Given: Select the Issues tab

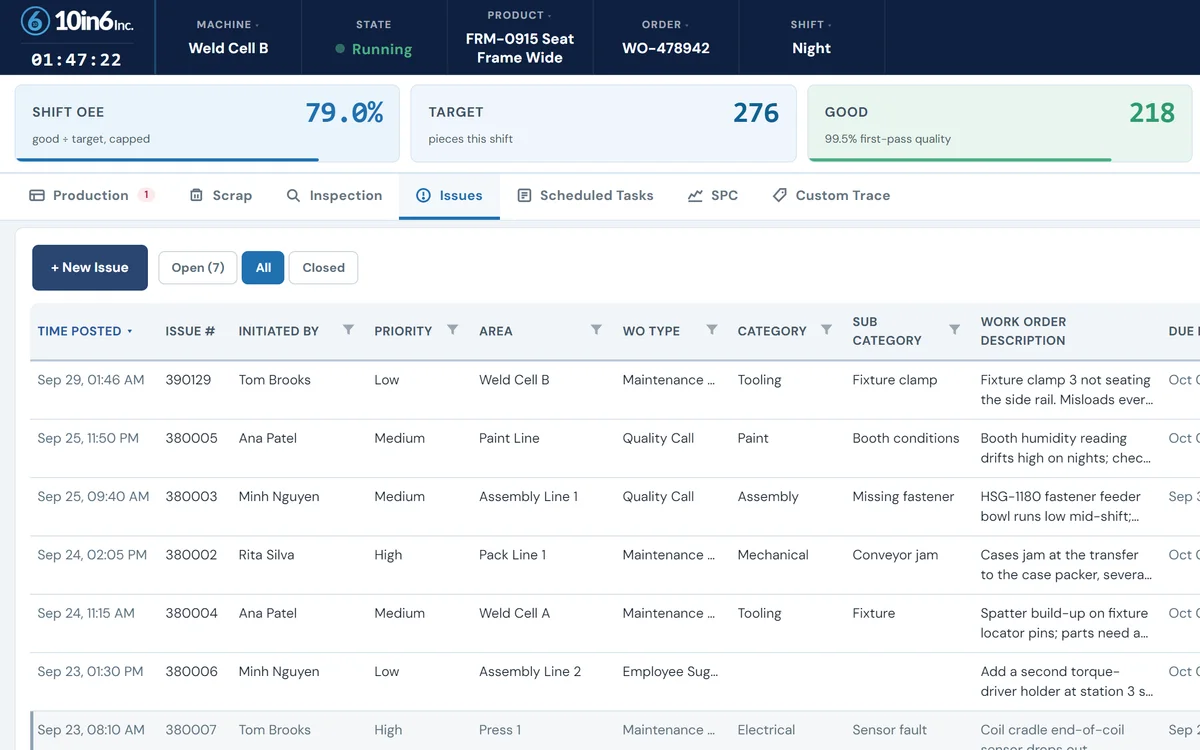Looking at the screenshot, I should point(449,196).
